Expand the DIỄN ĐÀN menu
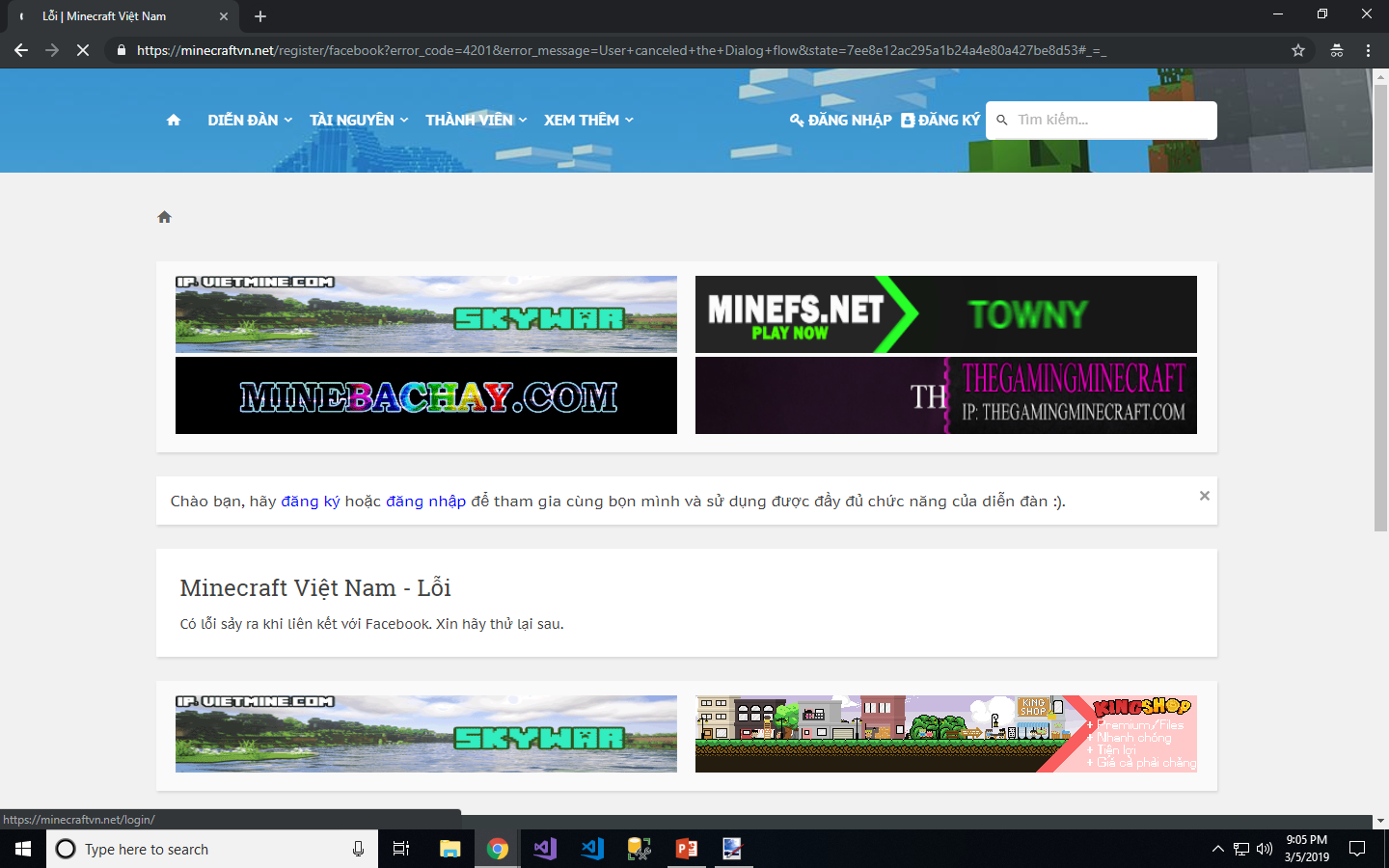 (x=250, y=120)
